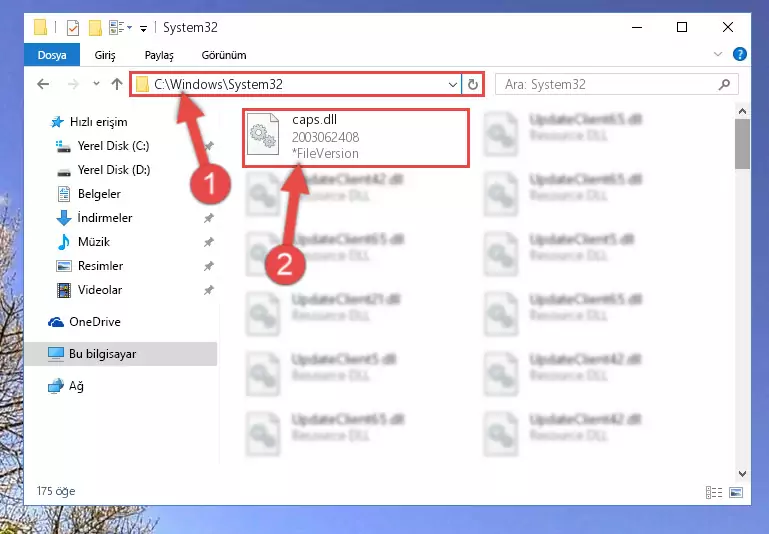Open the Paylaş ribbon tab
Viewport: 769px width, 534px height.
159,55
